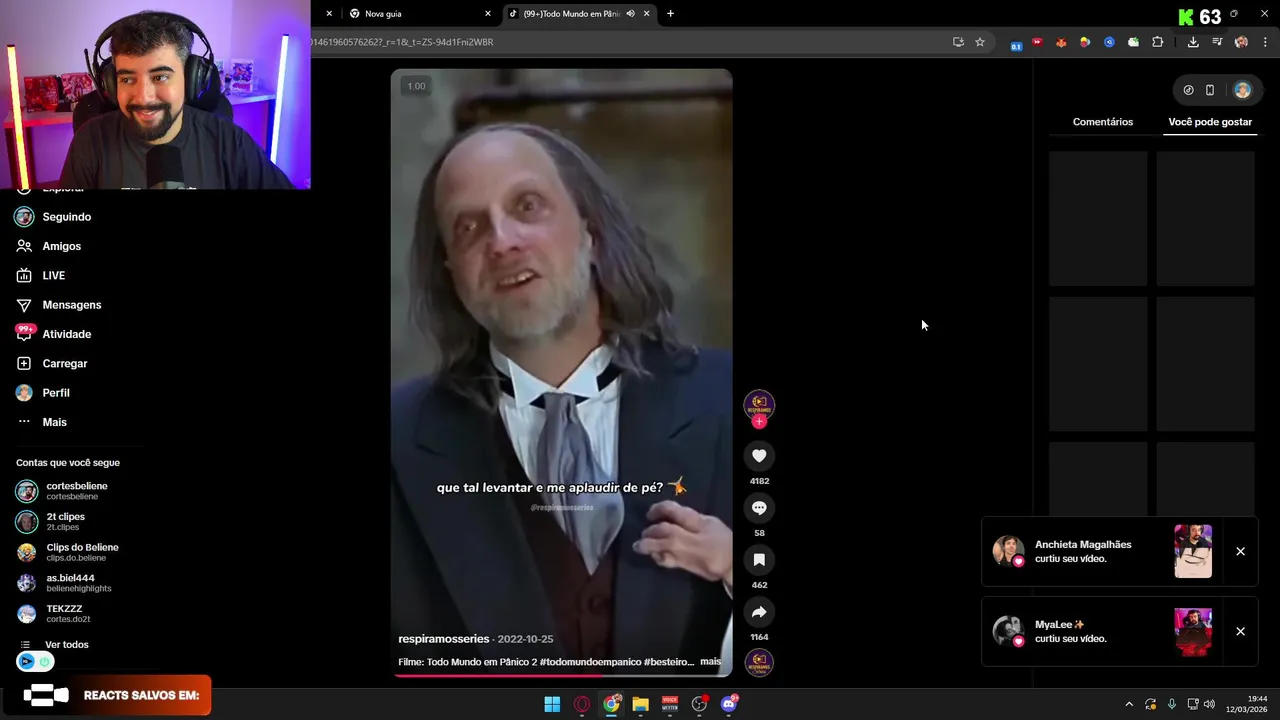1280x720 pixels.
Task: Mute the TikTok tab's speaker icon
Action: click(630, 14)
